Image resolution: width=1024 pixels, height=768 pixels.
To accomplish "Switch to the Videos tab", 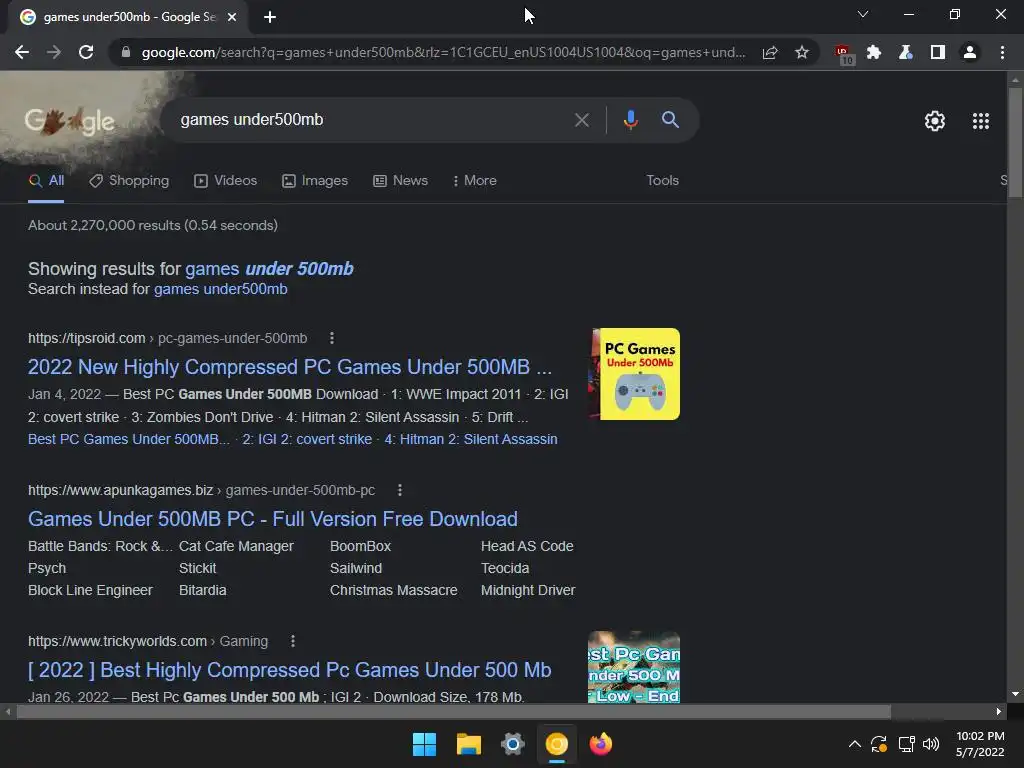I will [x=226, y=181].
